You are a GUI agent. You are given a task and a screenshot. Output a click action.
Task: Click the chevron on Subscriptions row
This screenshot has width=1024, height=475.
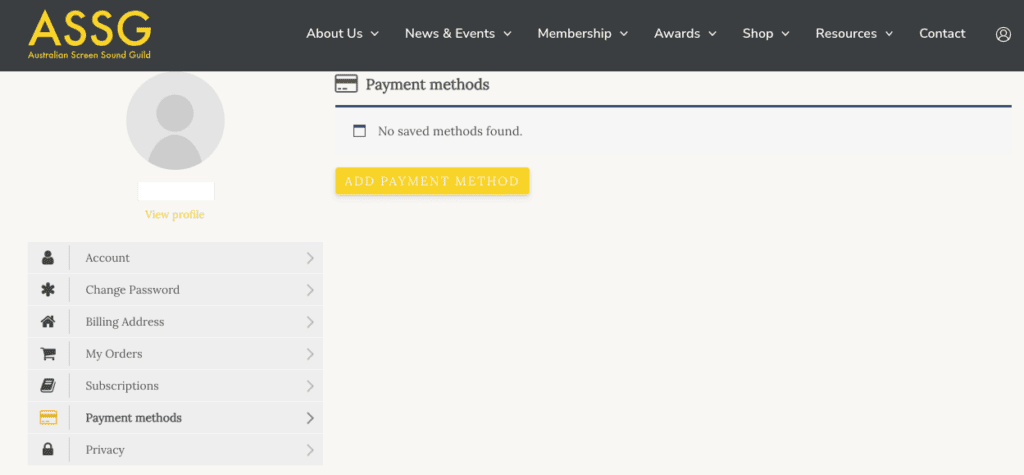310,386
